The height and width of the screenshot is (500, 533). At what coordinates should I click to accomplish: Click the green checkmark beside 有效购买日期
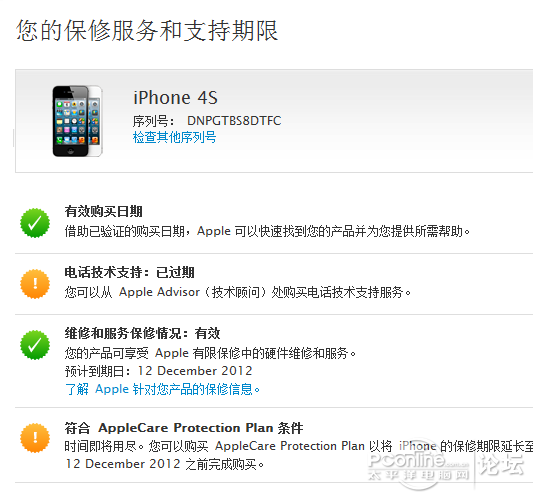[35, 223]
